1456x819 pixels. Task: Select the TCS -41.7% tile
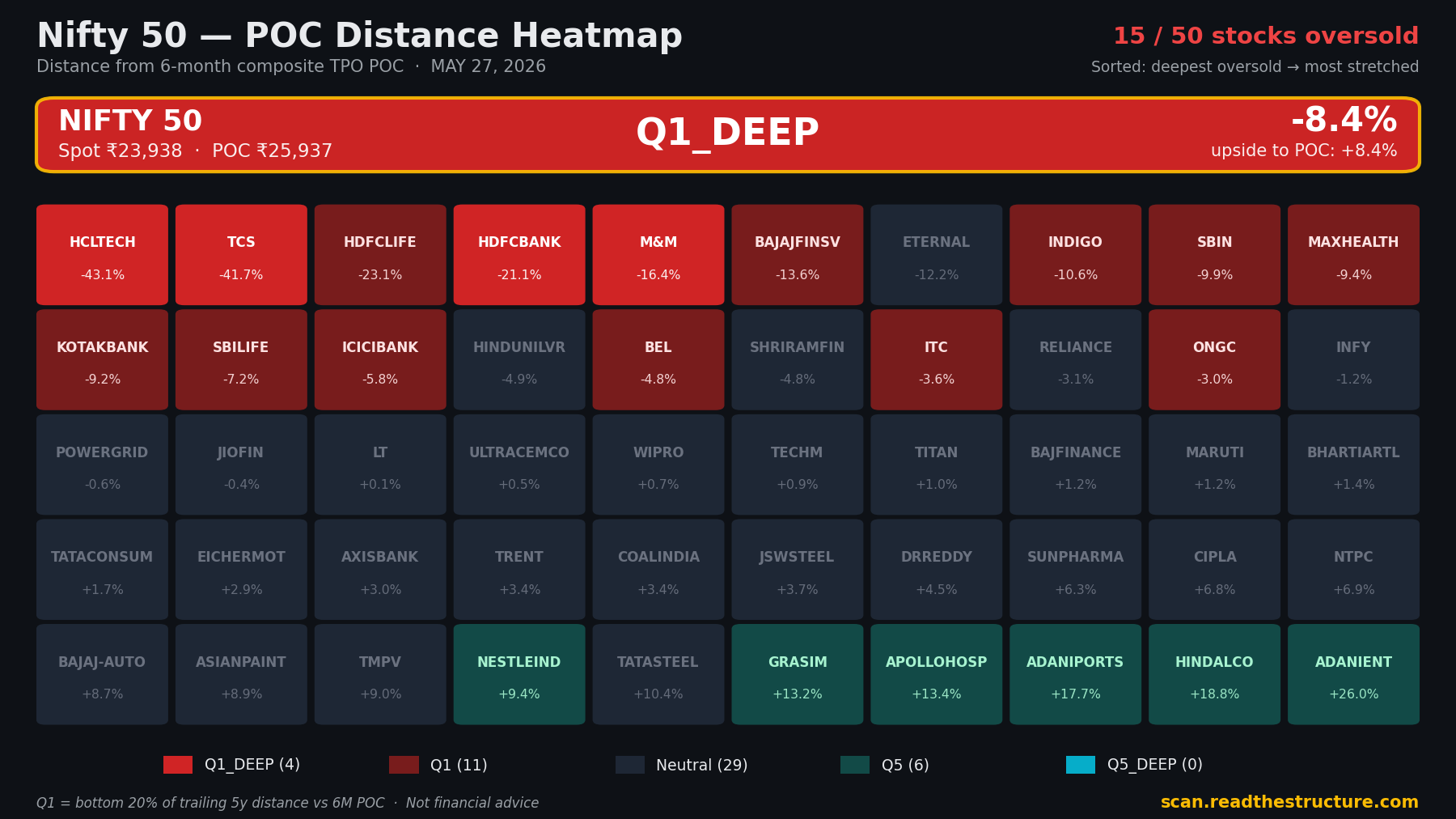point(241,255)
